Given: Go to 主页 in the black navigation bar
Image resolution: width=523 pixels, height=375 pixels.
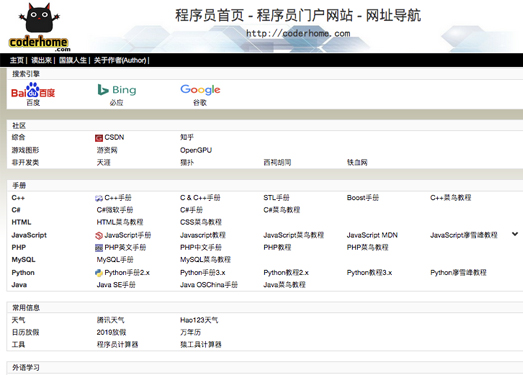Looking at the screenshot, I should point(17,60).
